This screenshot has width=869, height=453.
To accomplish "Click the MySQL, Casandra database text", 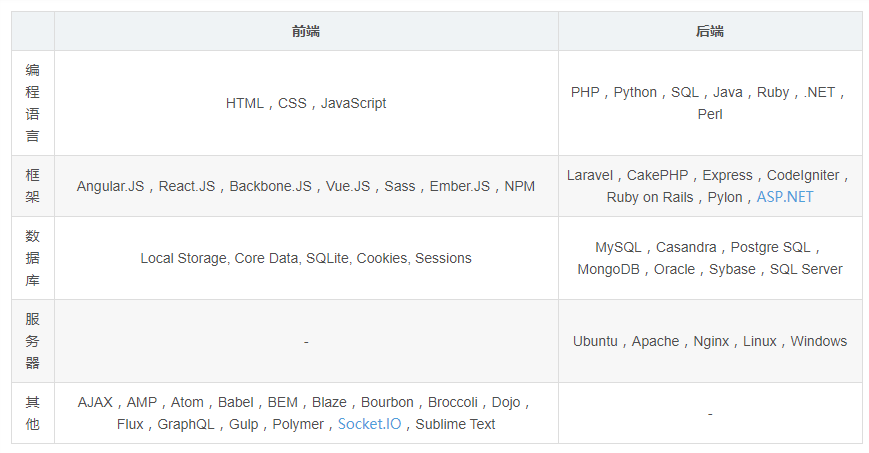I will pyautogui.click(x=710, y=258).
